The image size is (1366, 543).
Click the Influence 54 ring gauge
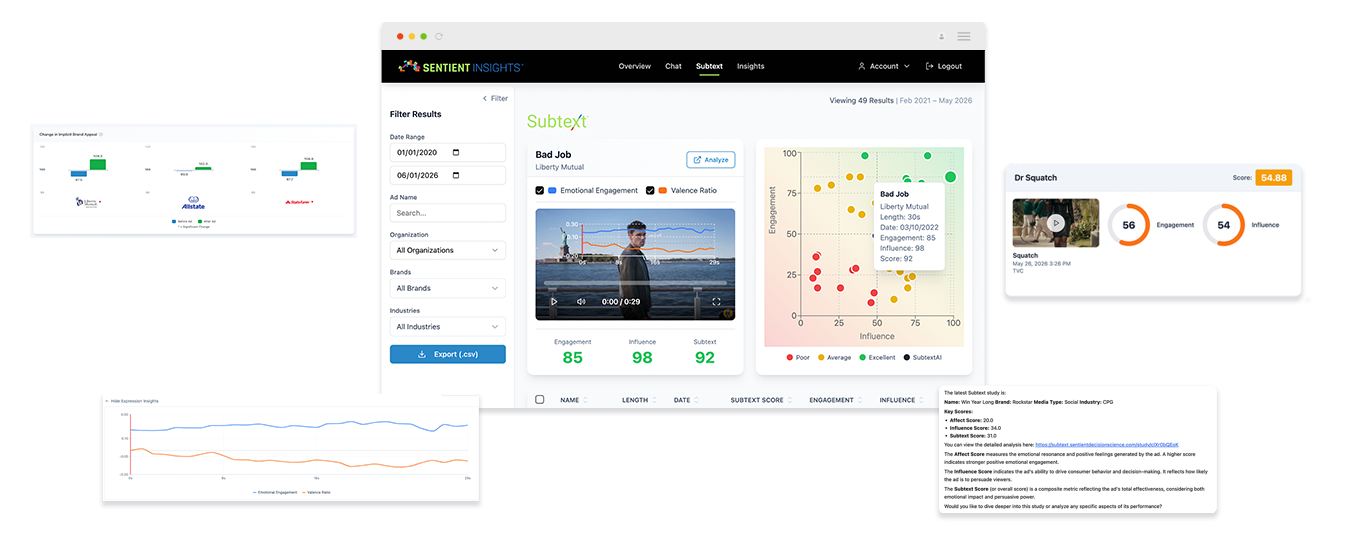[1223, 225]
